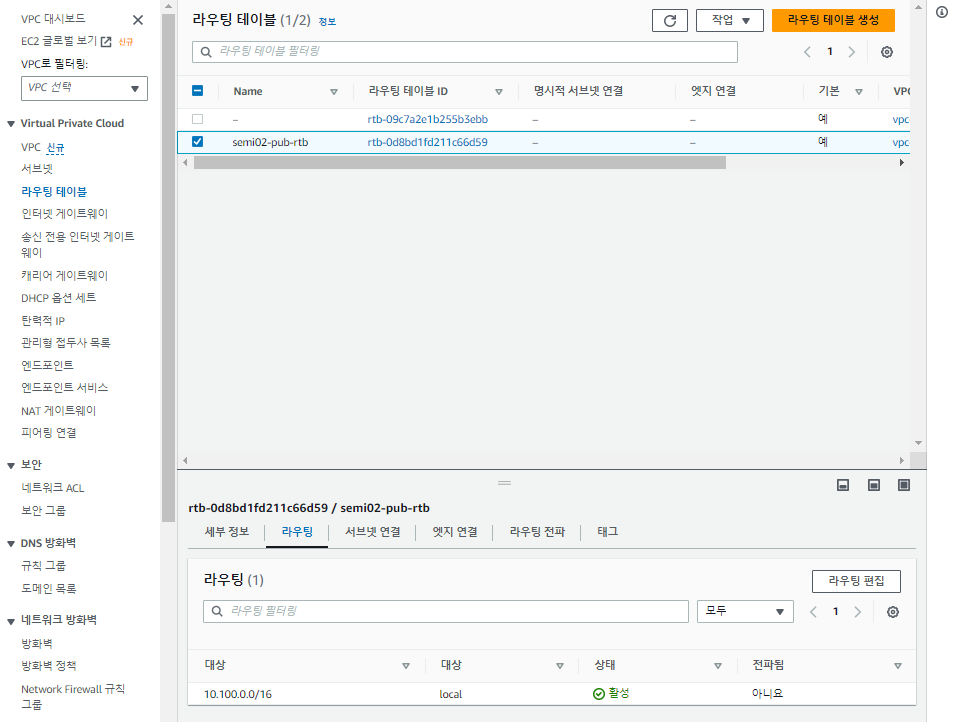Sort routes by second 대상 column
This screenshot has width=957, height=722.
tap(560, 666)
